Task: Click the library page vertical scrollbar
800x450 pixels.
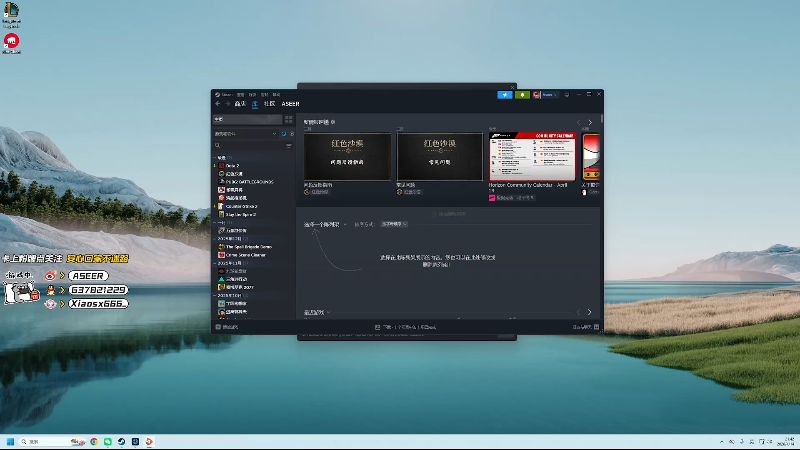Action: click(602, 118)
